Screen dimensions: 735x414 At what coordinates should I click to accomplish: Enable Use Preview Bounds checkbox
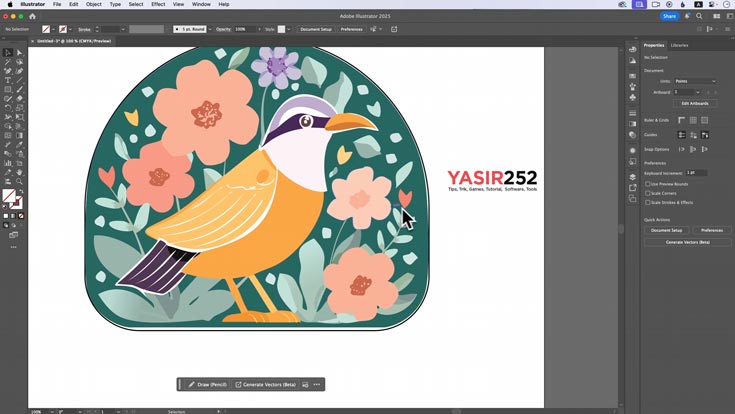click(647, 184)
